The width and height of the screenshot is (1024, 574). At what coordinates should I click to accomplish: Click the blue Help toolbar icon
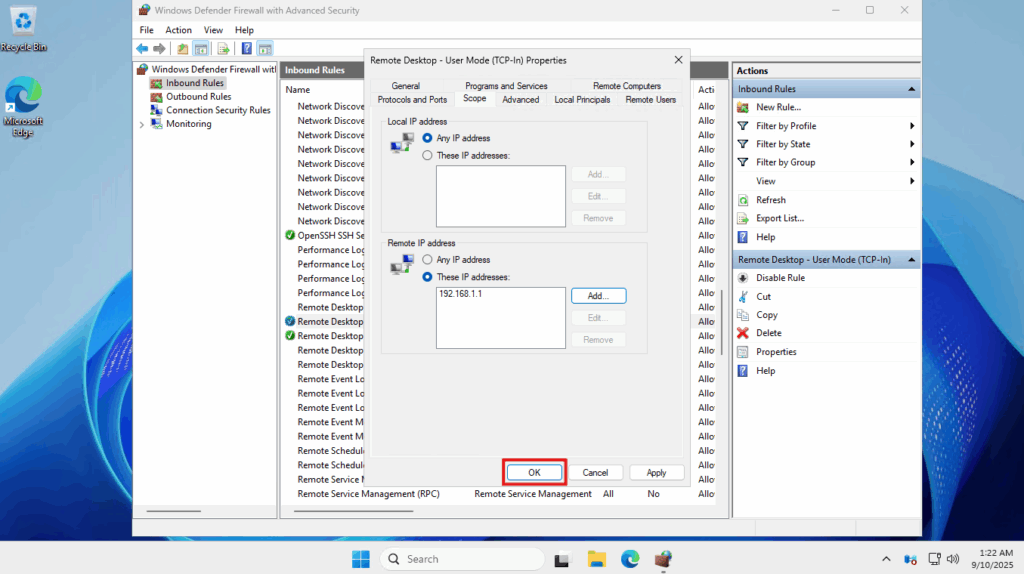(x=246, y=48)
